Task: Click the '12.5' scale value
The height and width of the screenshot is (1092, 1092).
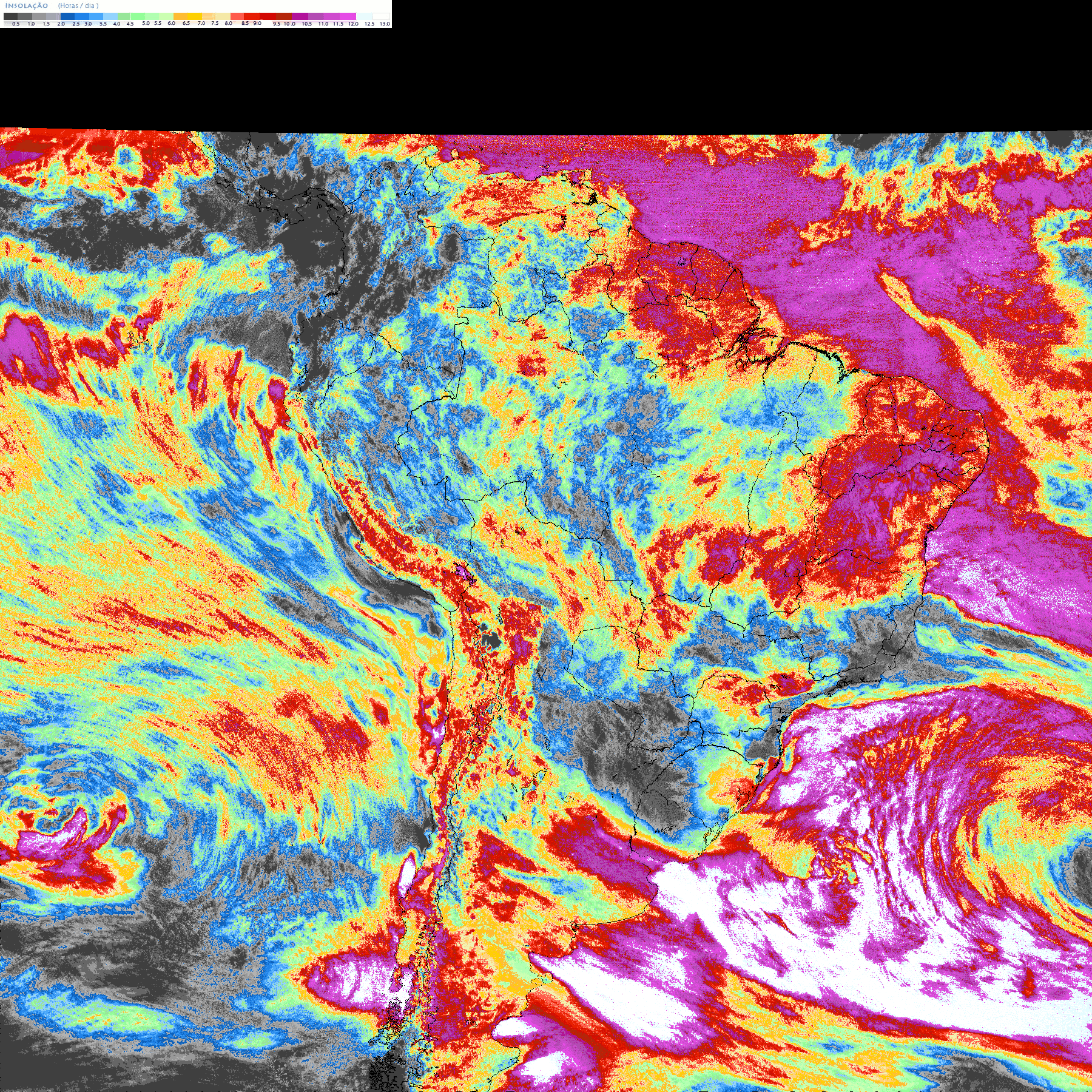Action: click(369, 24)
